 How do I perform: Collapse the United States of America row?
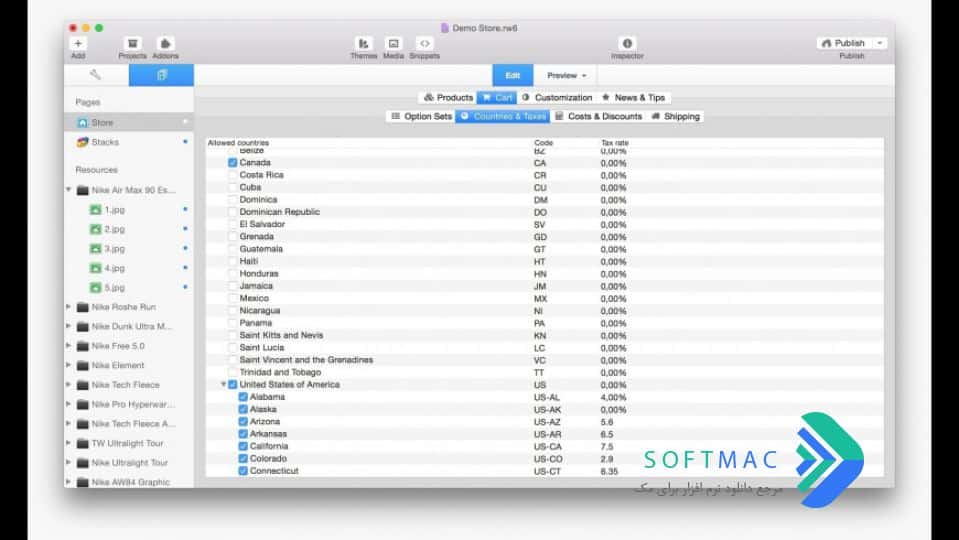coord(223,385)
